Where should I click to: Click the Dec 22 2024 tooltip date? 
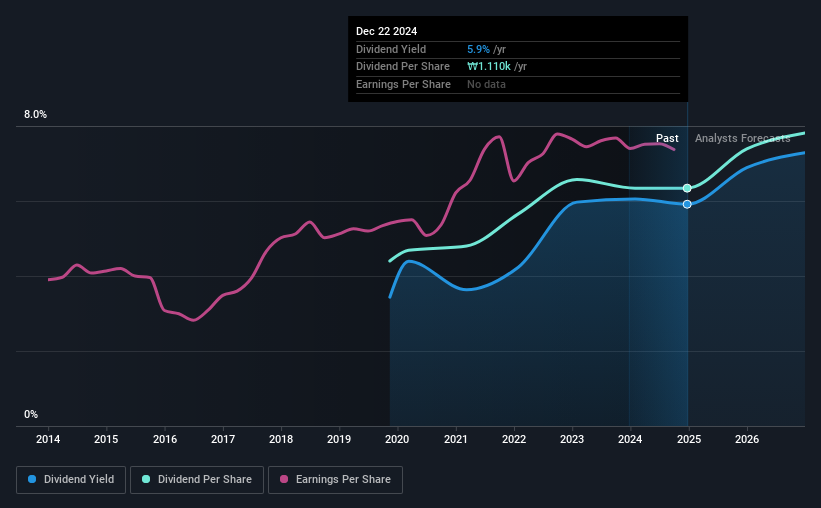[x=386, y=31]
